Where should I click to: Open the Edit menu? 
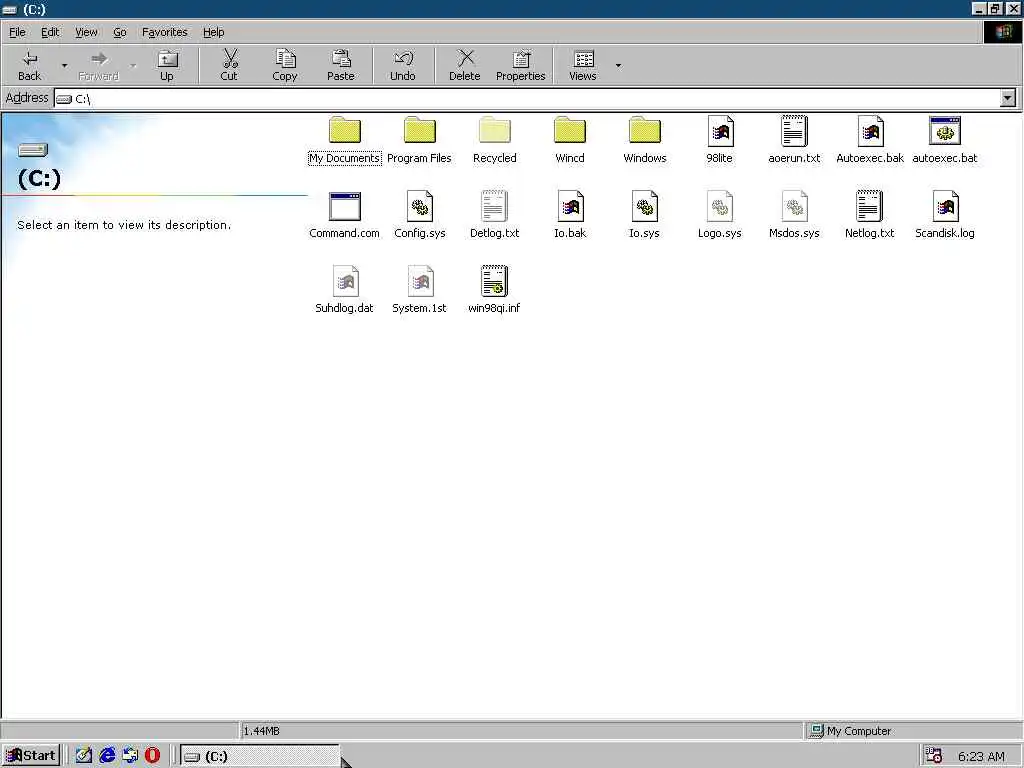tap(50, 32)
